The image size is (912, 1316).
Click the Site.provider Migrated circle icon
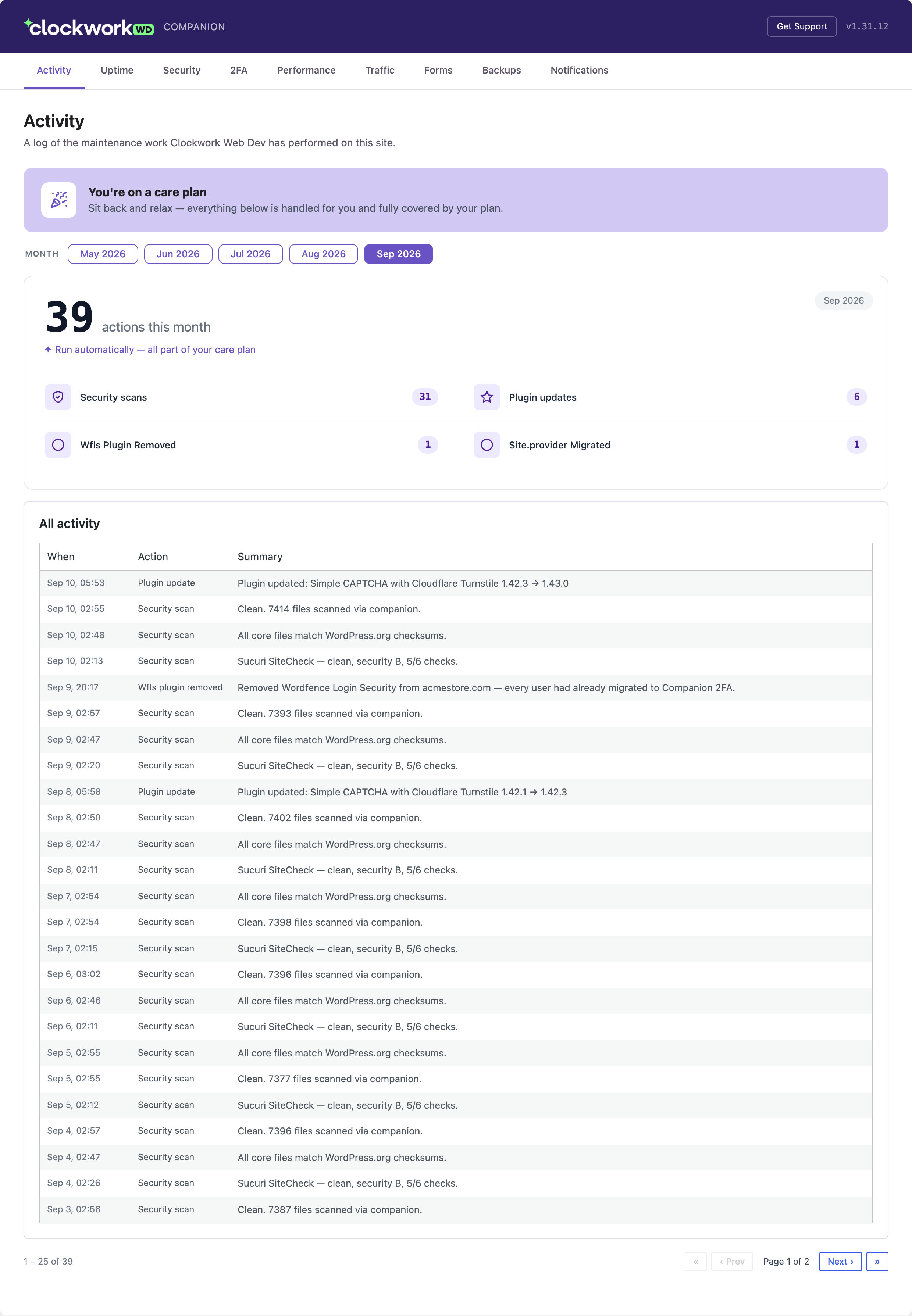pos(487,445)
